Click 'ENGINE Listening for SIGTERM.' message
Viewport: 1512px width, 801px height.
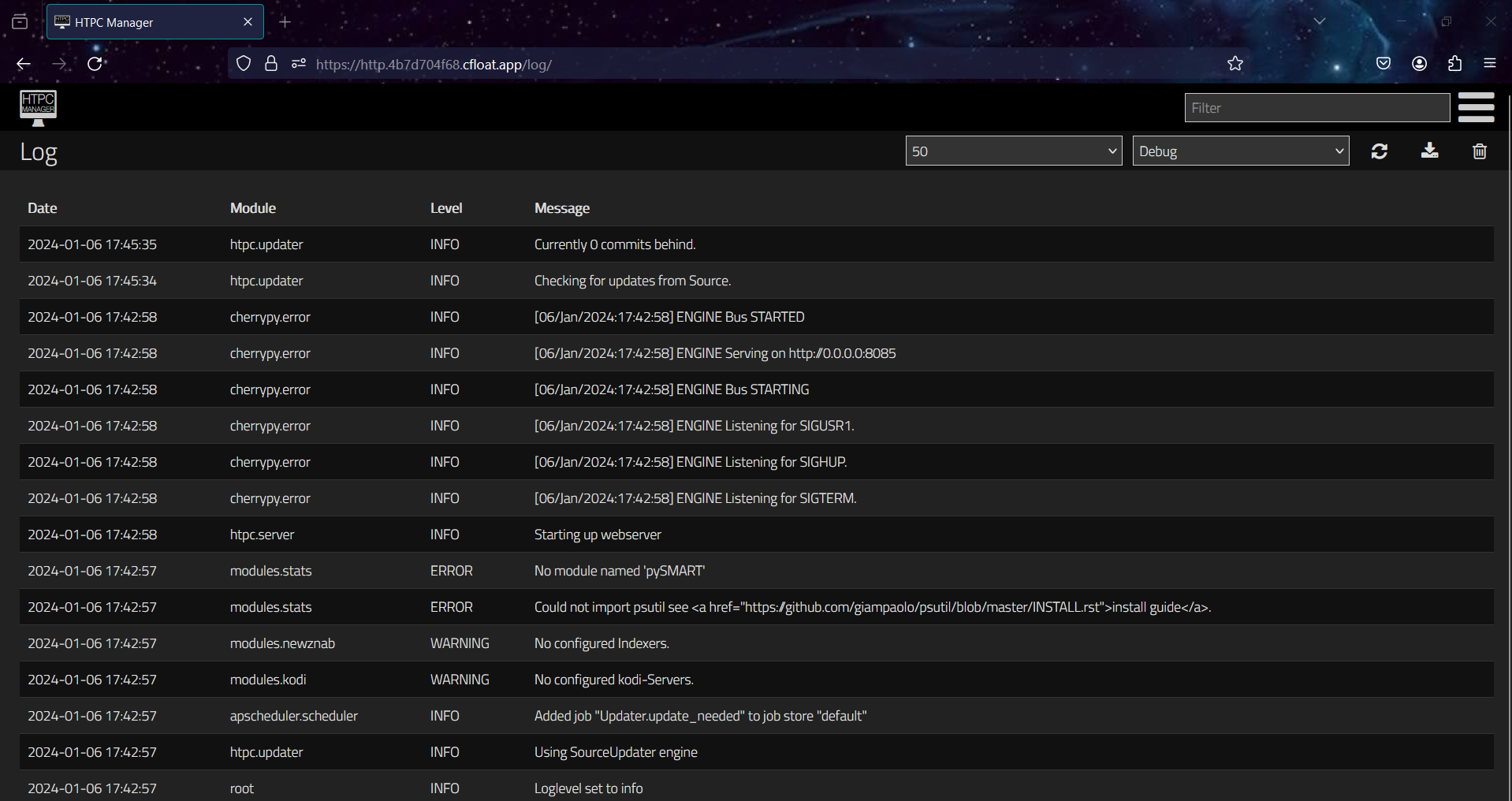pyautogui.click(x=695, y=498)
